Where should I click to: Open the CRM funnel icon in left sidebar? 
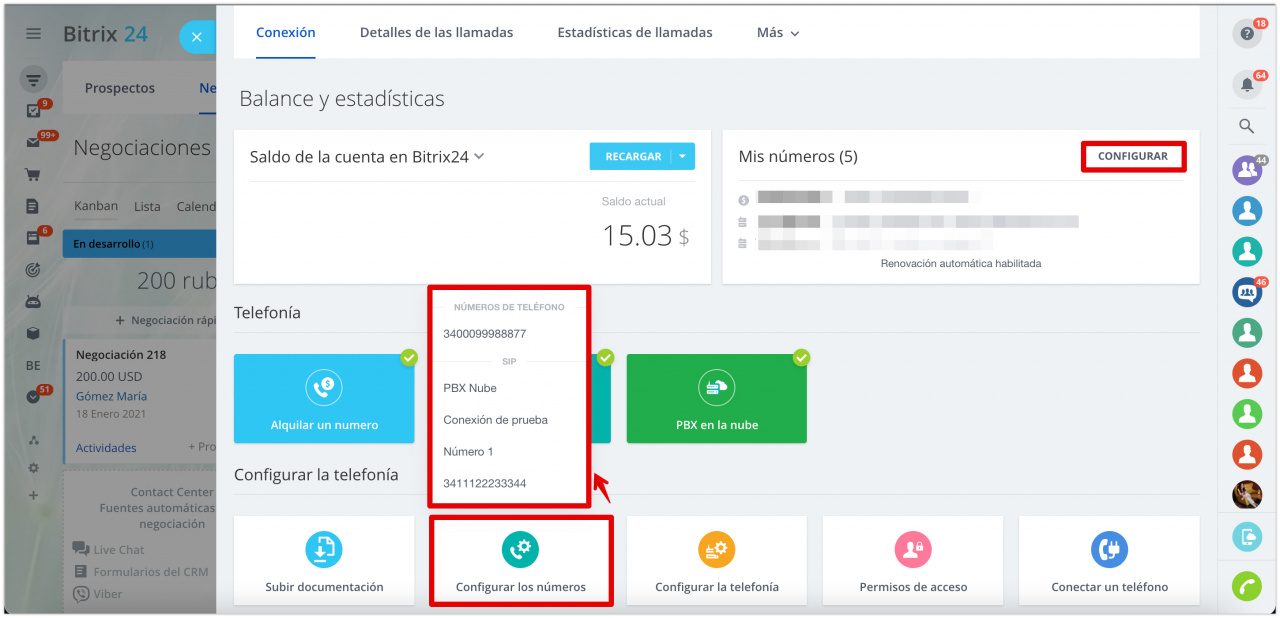pos(34,79)
